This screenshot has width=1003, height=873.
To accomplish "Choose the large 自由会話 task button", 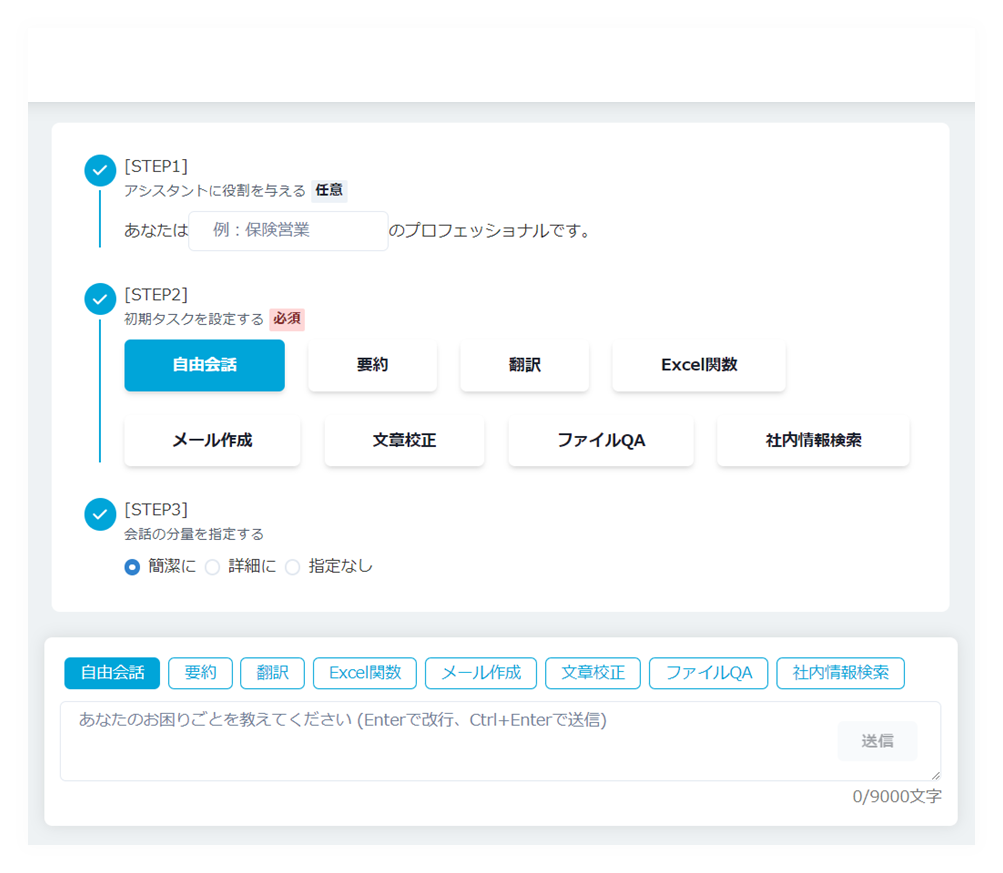I will [205, 365].
